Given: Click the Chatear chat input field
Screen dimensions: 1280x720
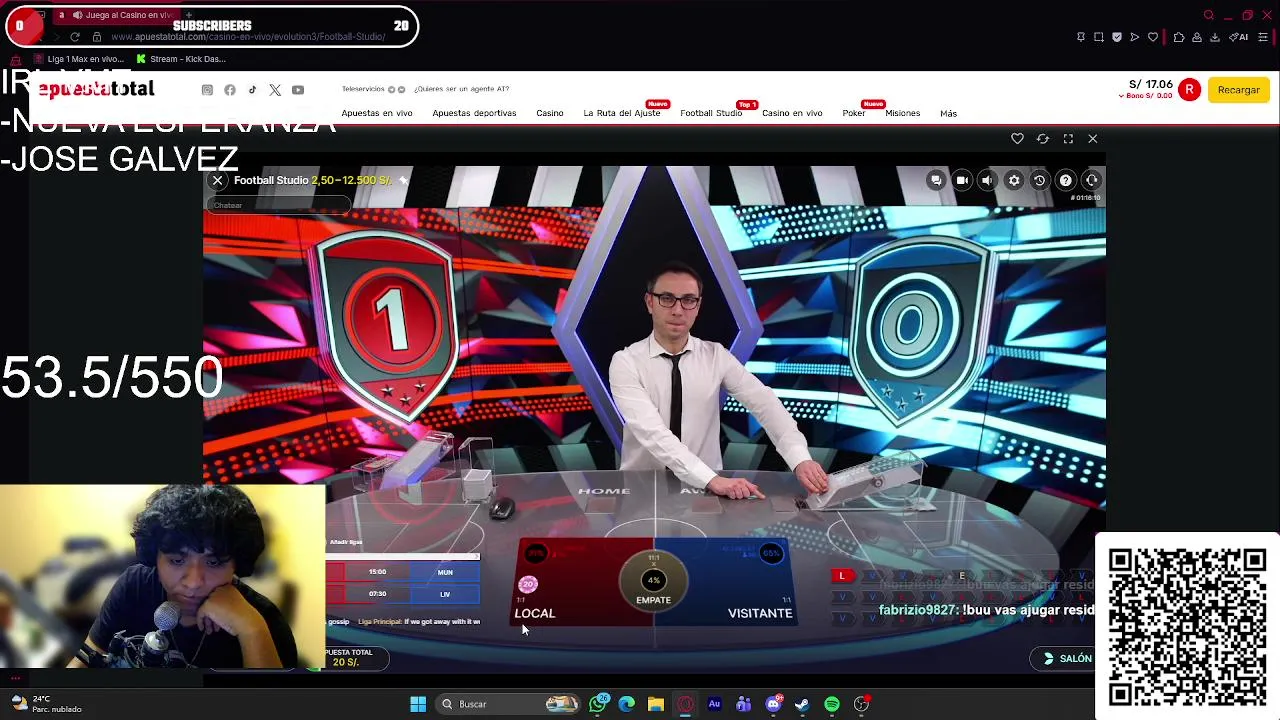Looking at the screenshot, I should 279,205.
